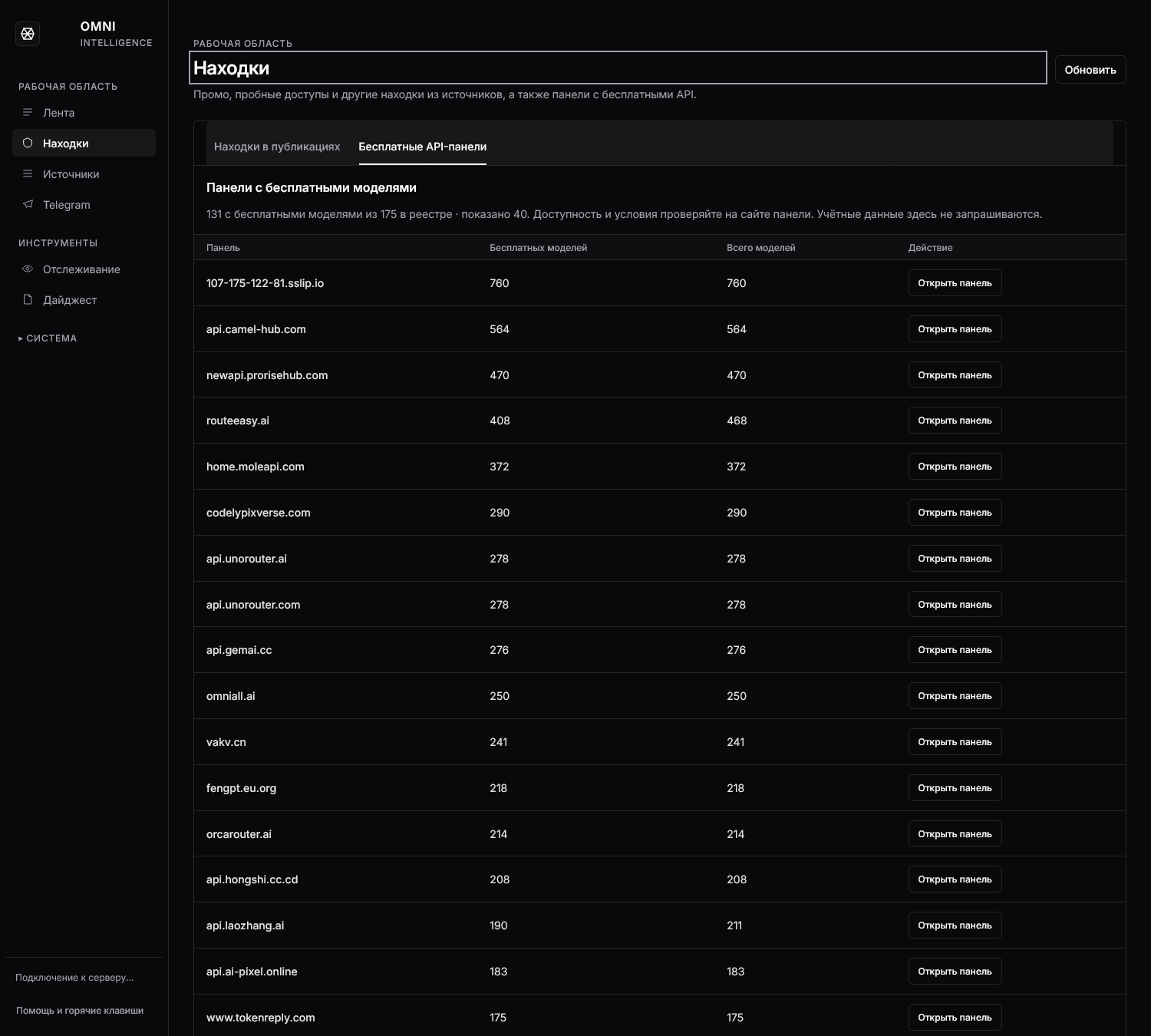The image size is (1151, 1036).
Task: Click the Находки page title field
Action: point(618,68)
